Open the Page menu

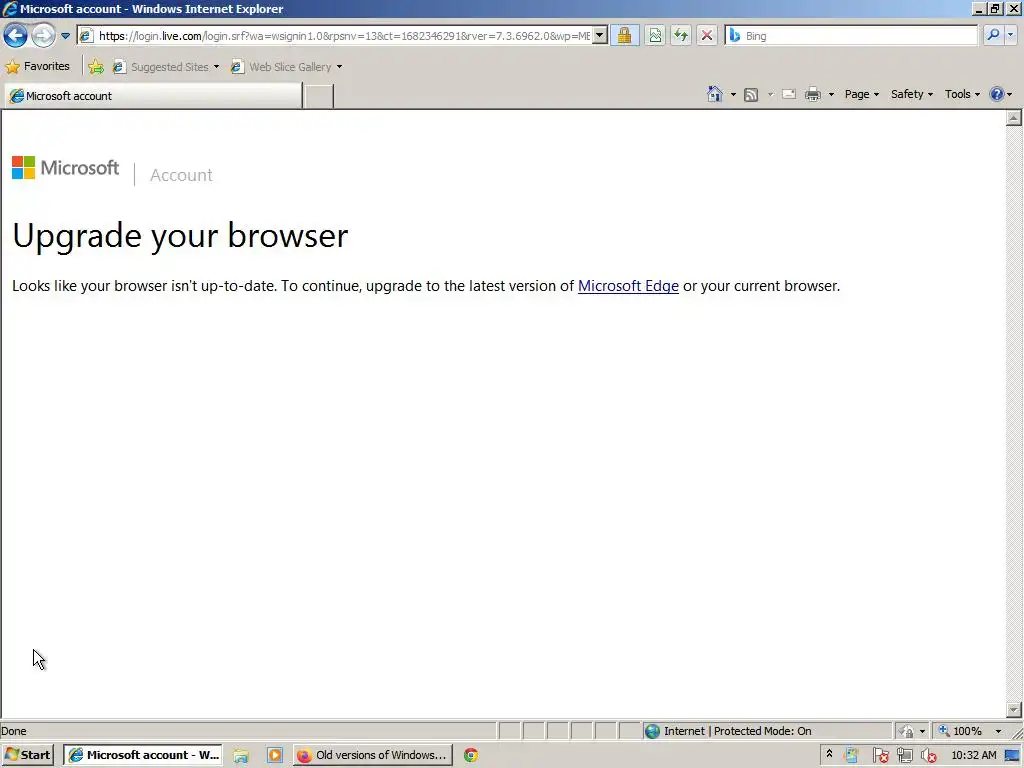[x=861, y=94]
